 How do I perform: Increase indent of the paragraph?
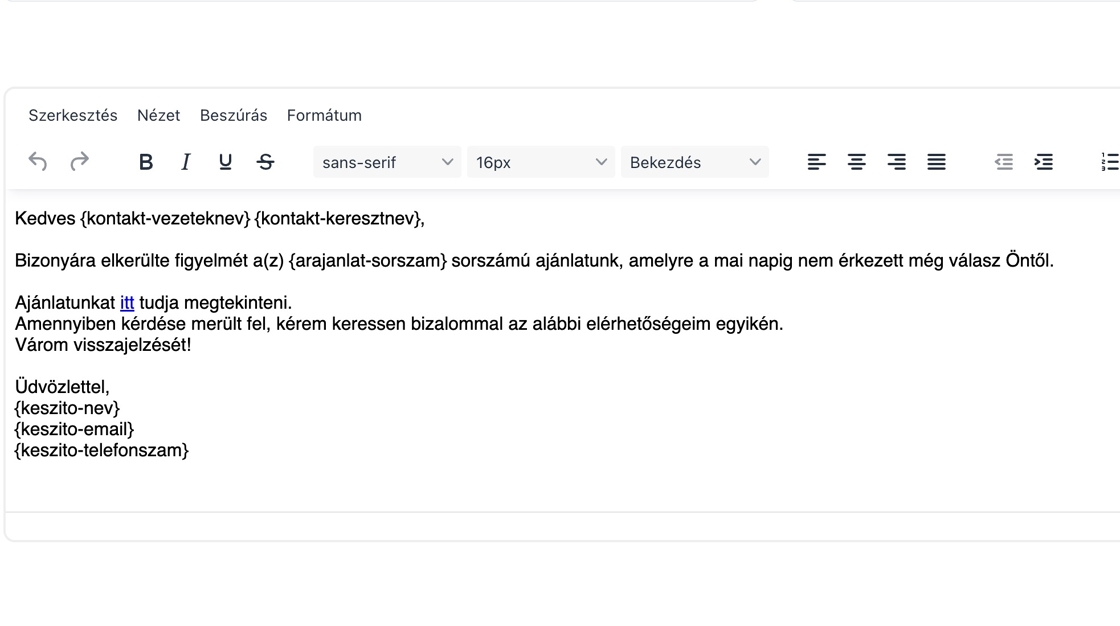click(x=1044, y=162)
